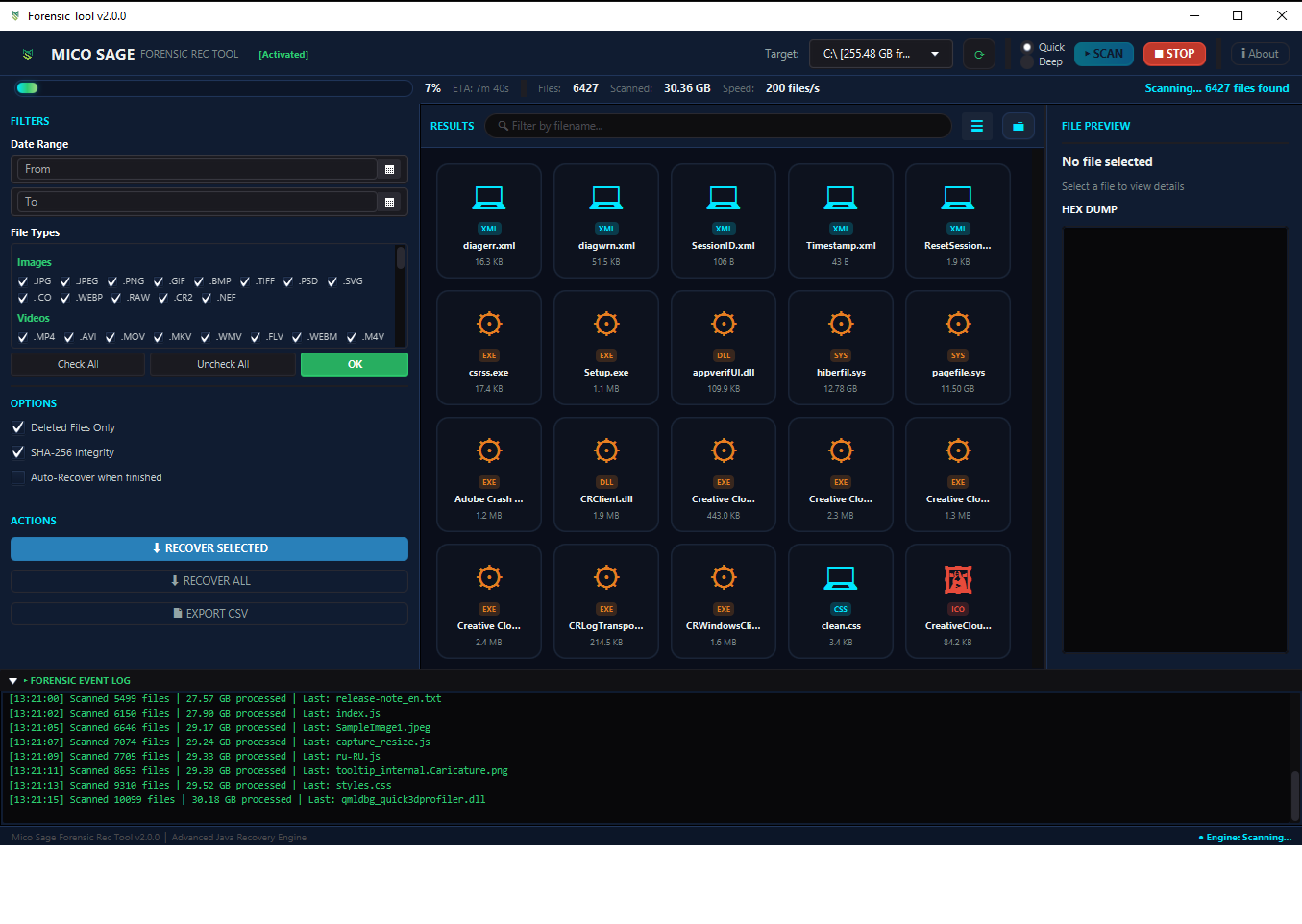The height and width of the screenshot is (924, 1302).
Task: Select the Deep scan mode
Action: click(x=1028, y=62)
